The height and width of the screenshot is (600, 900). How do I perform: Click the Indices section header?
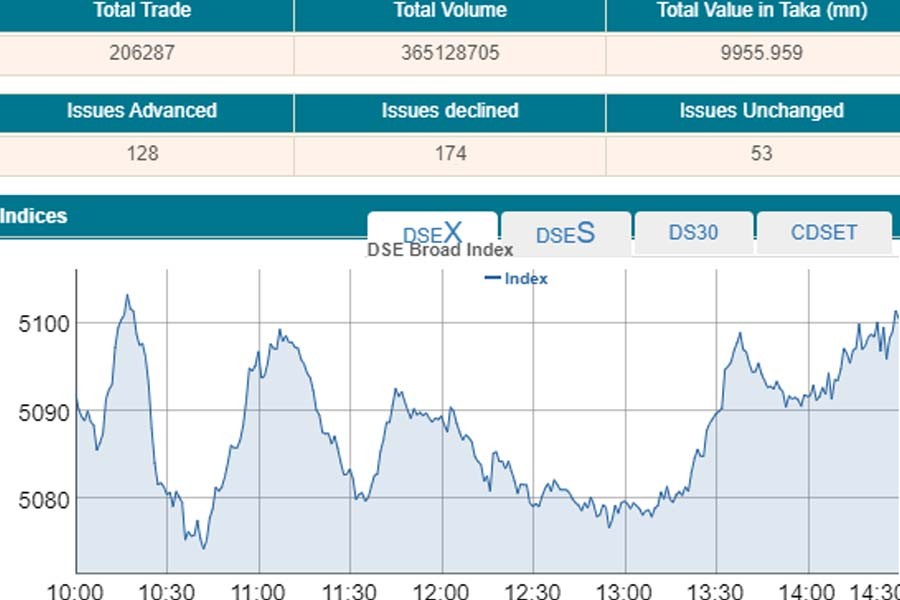coord(34,216)
